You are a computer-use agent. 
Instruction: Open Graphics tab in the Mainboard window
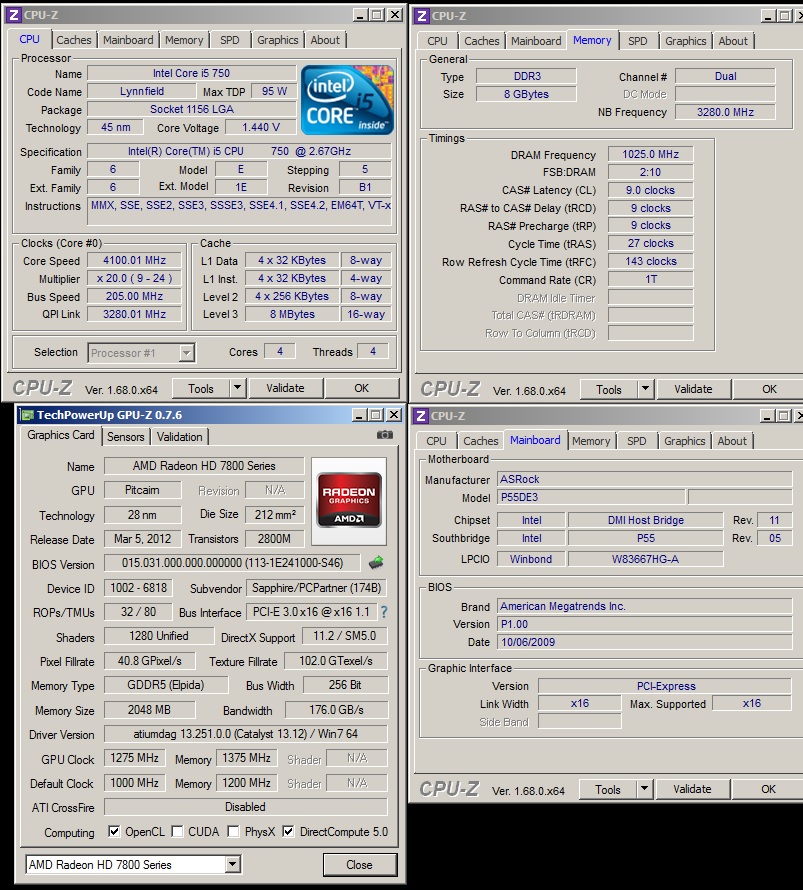pos(685,441)
